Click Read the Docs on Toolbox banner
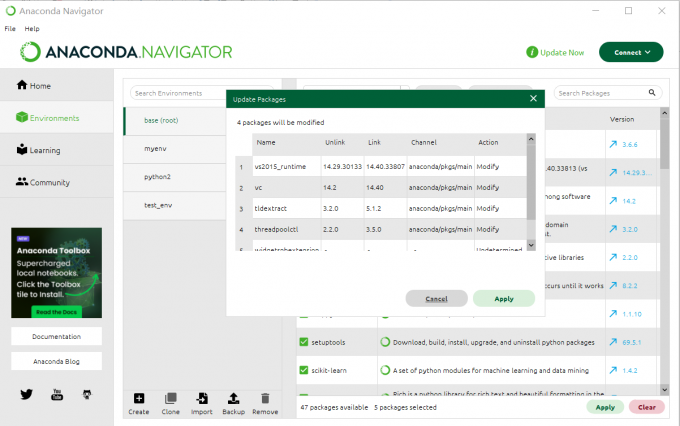Screen dimensions: 680x426 [56, 312]
